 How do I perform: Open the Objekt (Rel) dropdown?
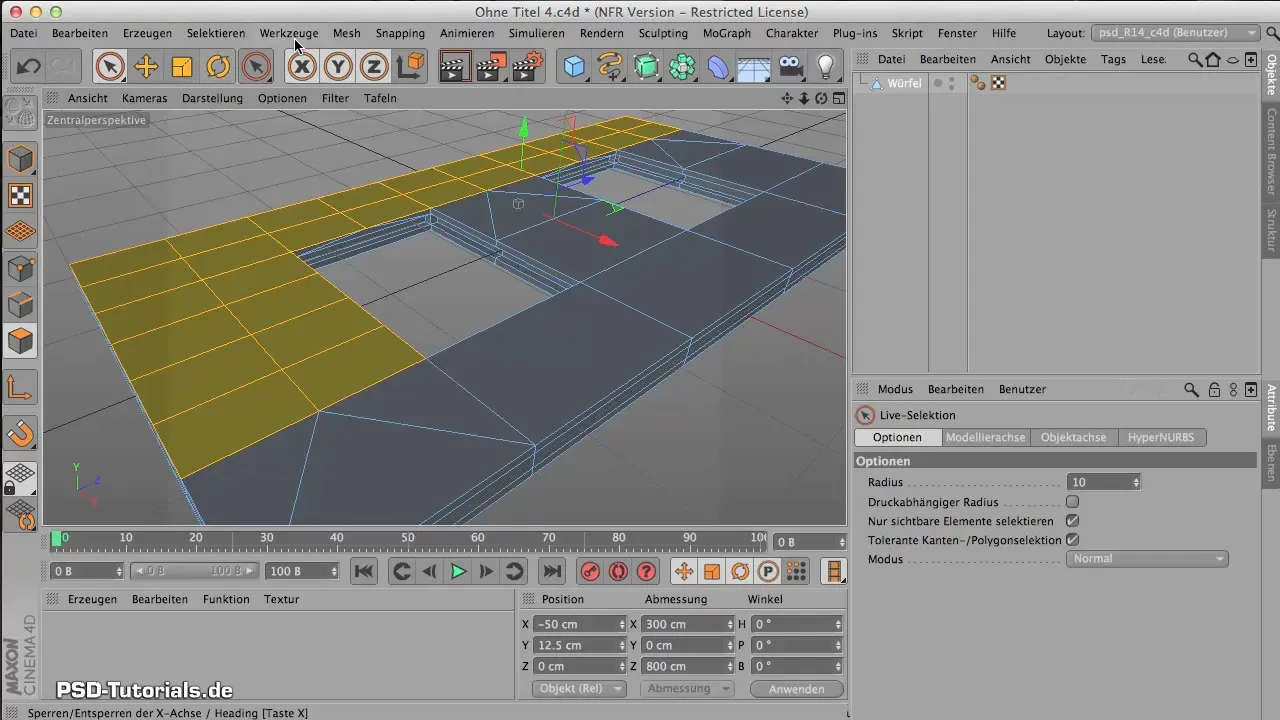pyautogui.click(x=579, y=689)
